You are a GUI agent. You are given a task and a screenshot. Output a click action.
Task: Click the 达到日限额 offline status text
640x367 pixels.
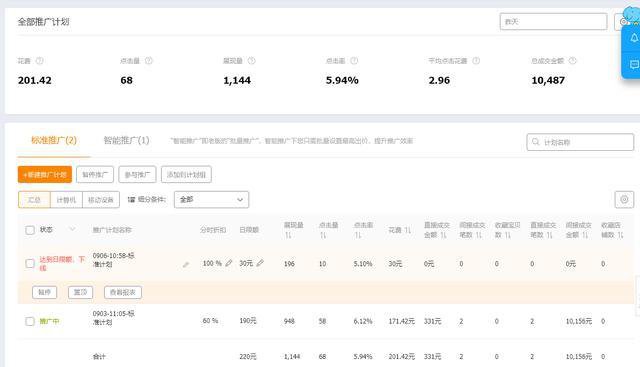(62, 264)
